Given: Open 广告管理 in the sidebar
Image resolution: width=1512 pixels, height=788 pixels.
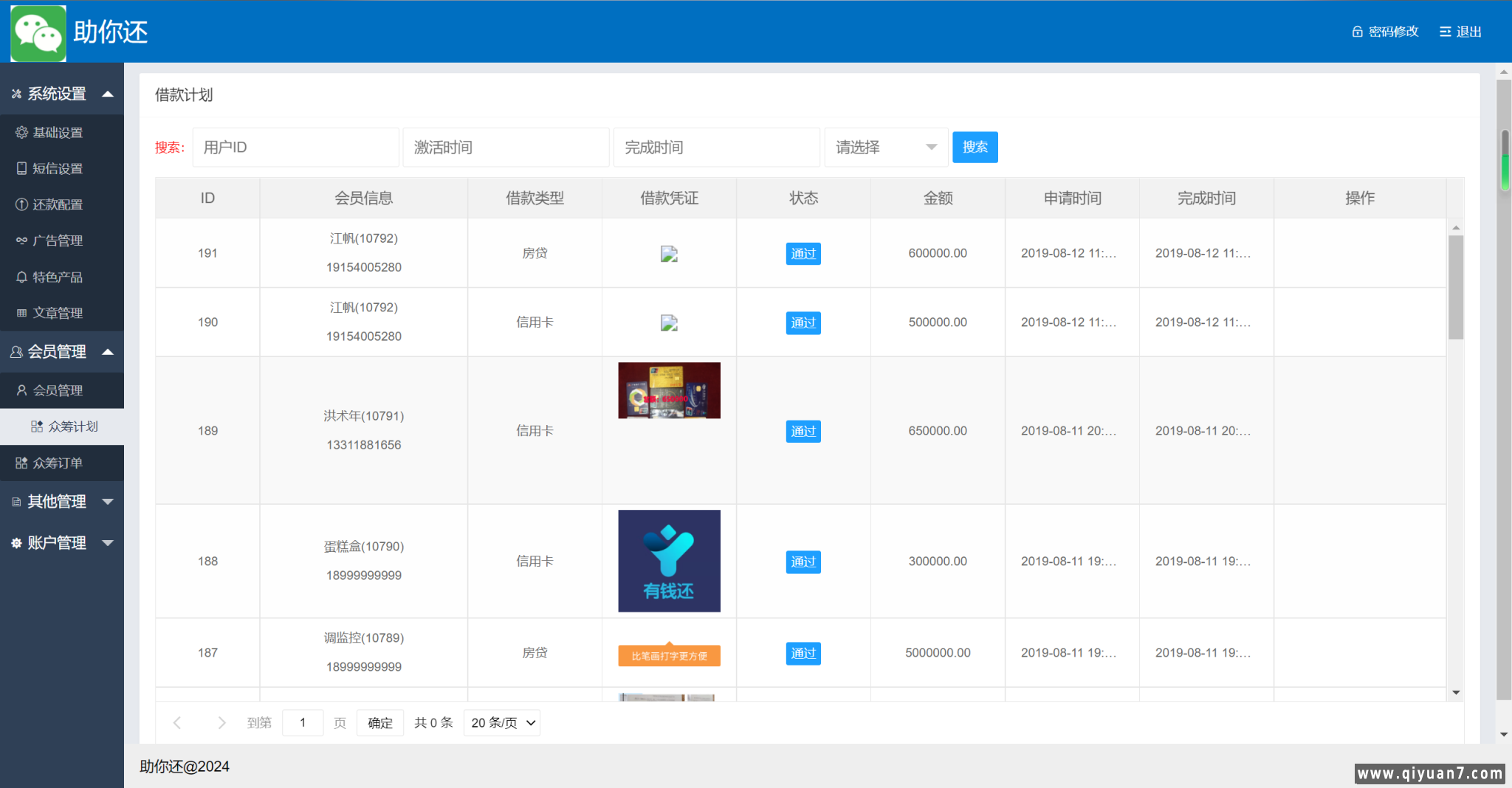Looking at the screenshot, I should click(x=57, y=241).
